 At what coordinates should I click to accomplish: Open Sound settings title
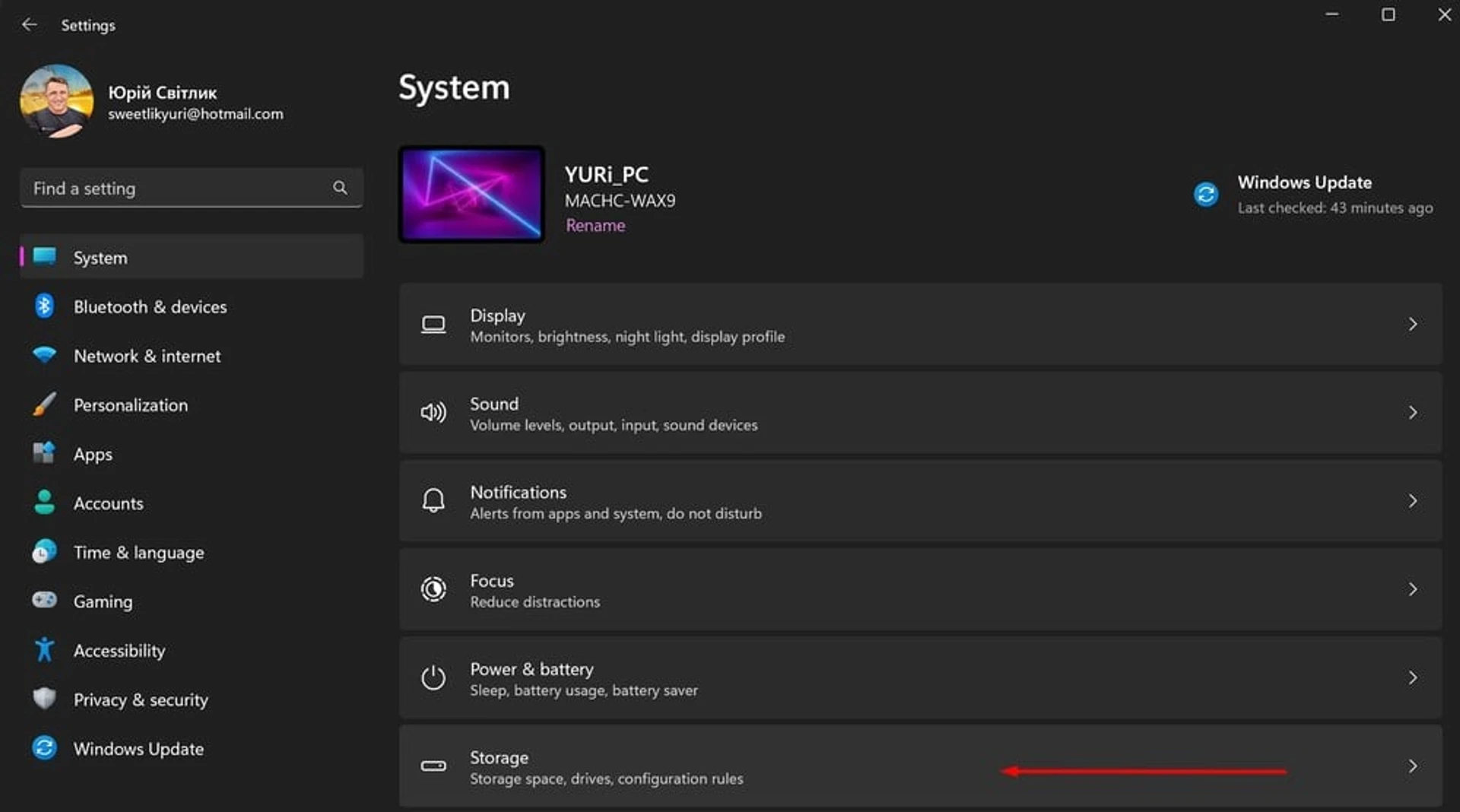point(494,404)
